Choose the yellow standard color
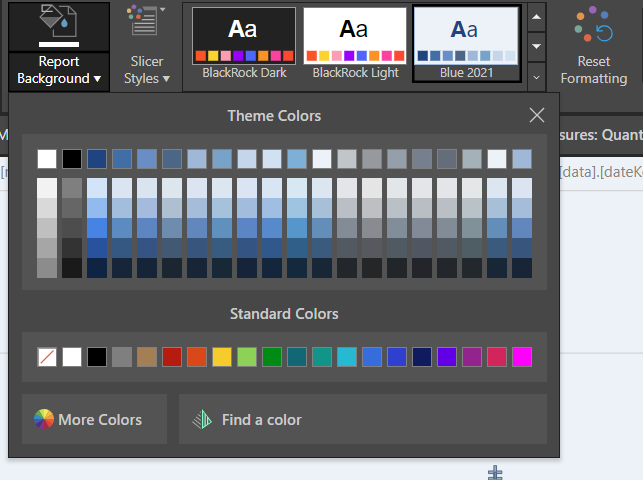 (222, 357)
